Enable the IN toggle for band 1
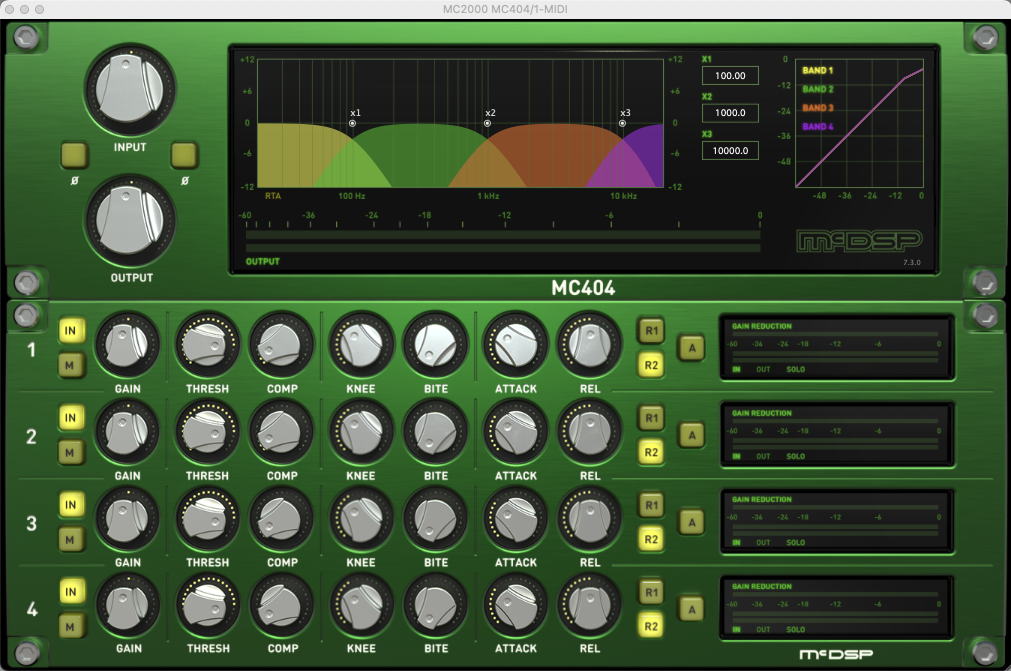Viewport: 1011px width, 671px height. pyautogui.click(x=71, y=331)
